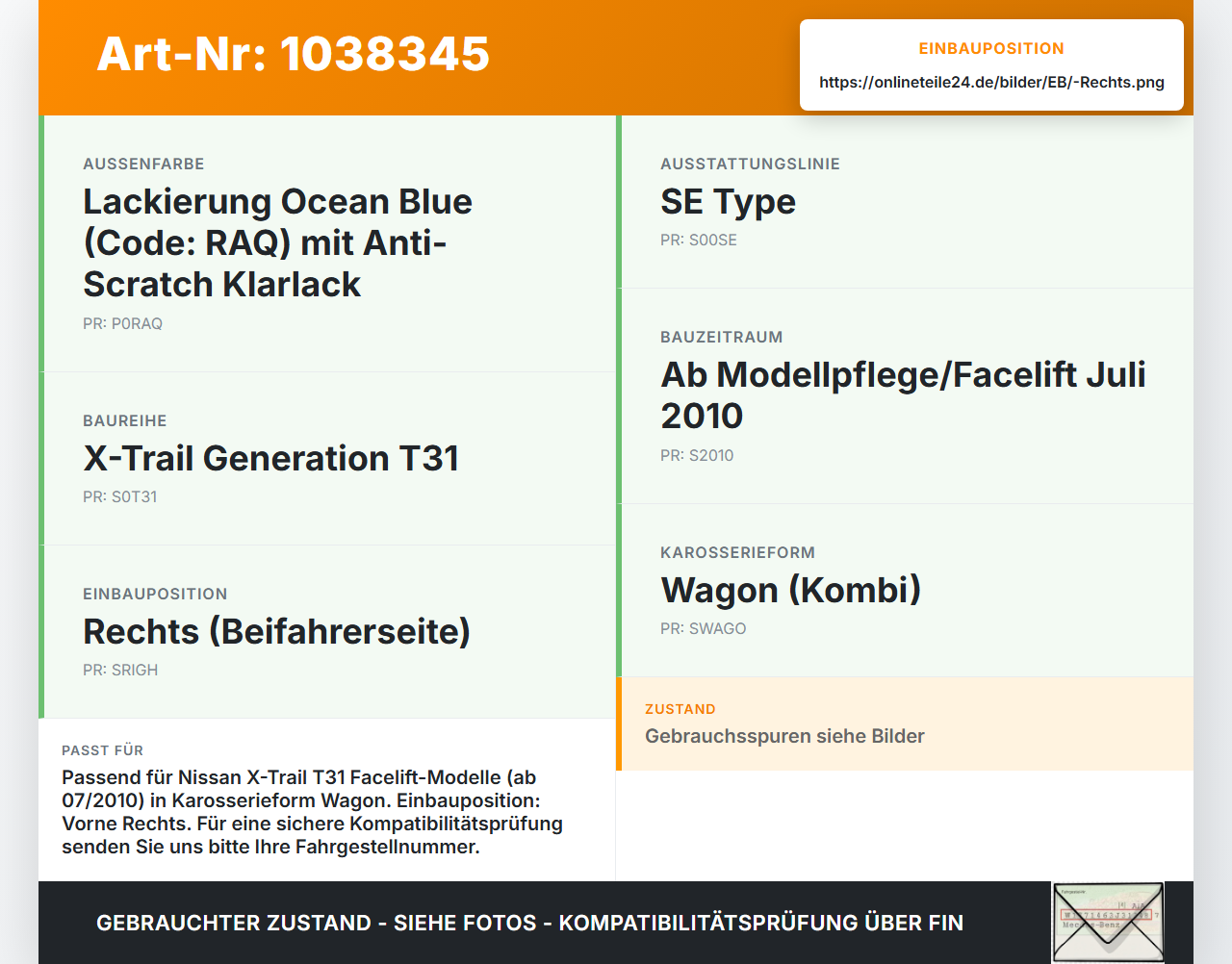Image resolution: width=1232 pixels, height=964 pixels.
Task: Select Gebrauchsspuren siehe Bilder text
Action: (784, 737)
